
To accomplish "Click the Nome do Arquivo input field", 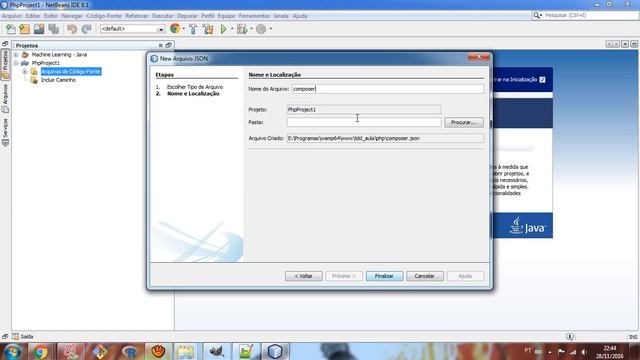I will tap(388, 89).
